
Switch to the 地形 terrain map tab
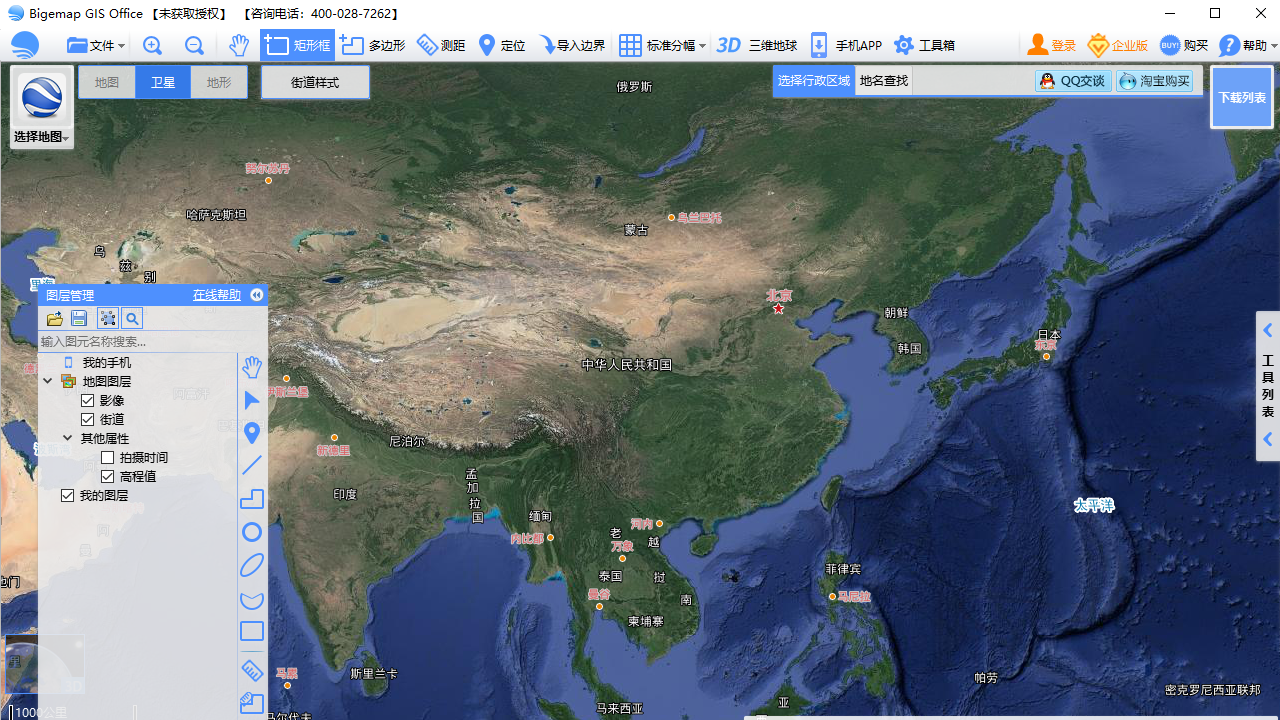click(x=219, y=82)
